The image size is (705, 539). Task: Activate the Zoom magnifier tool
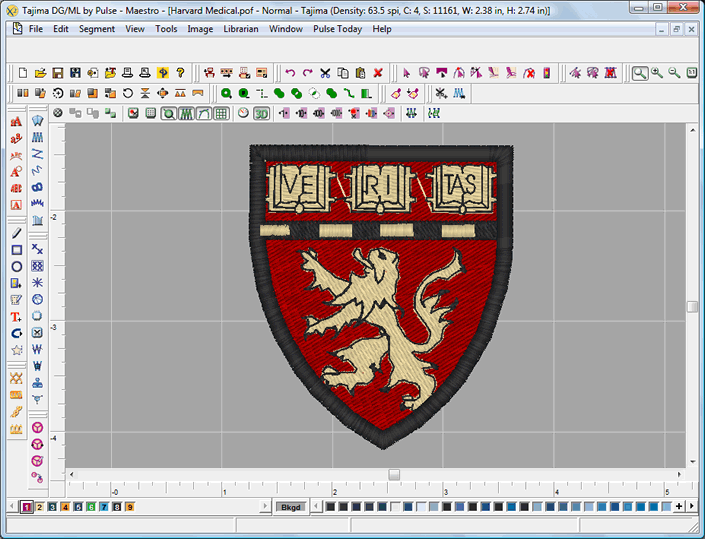click(640, 73)
